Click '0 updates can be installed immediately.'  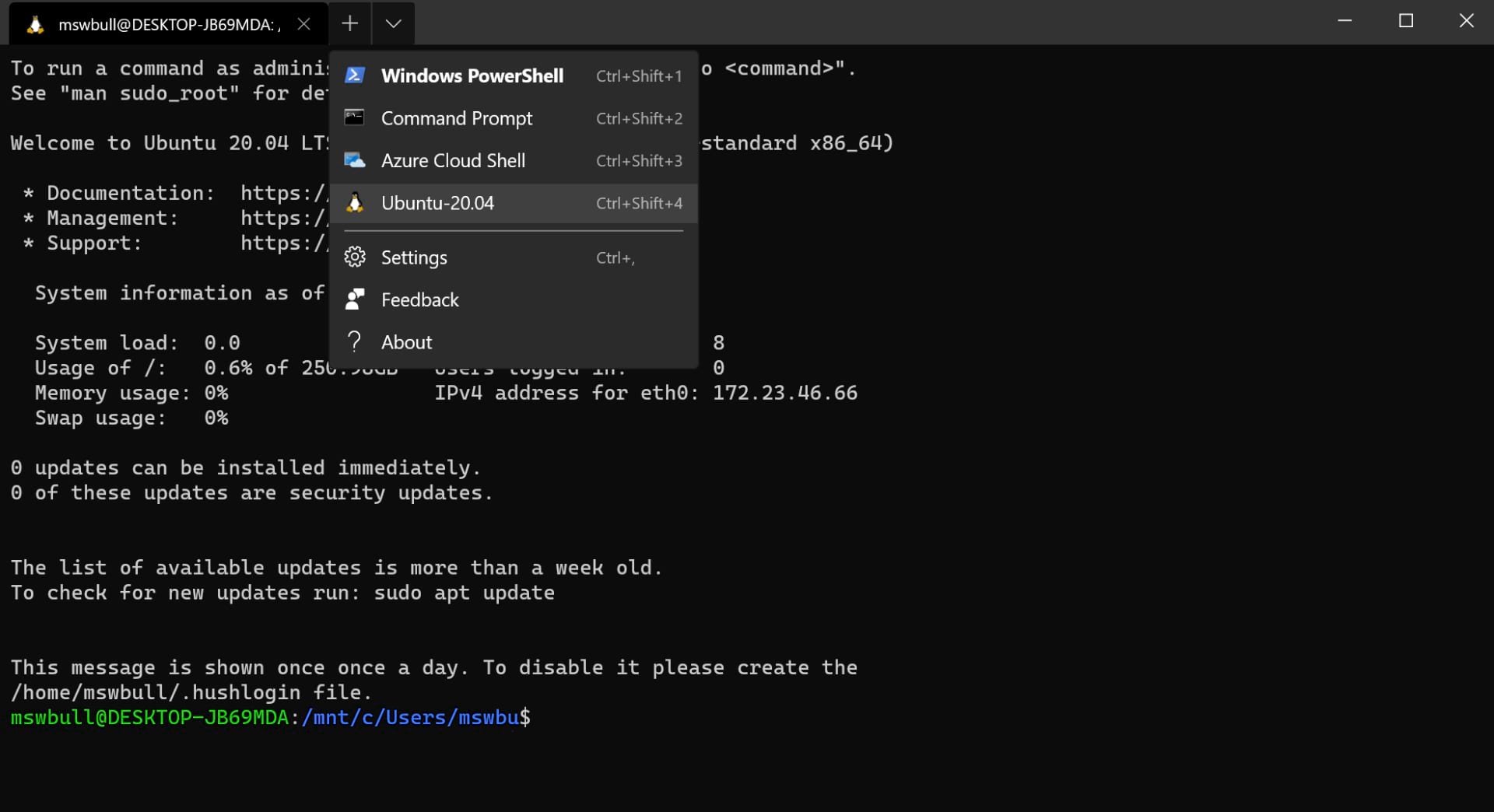(x=246, y=468)
